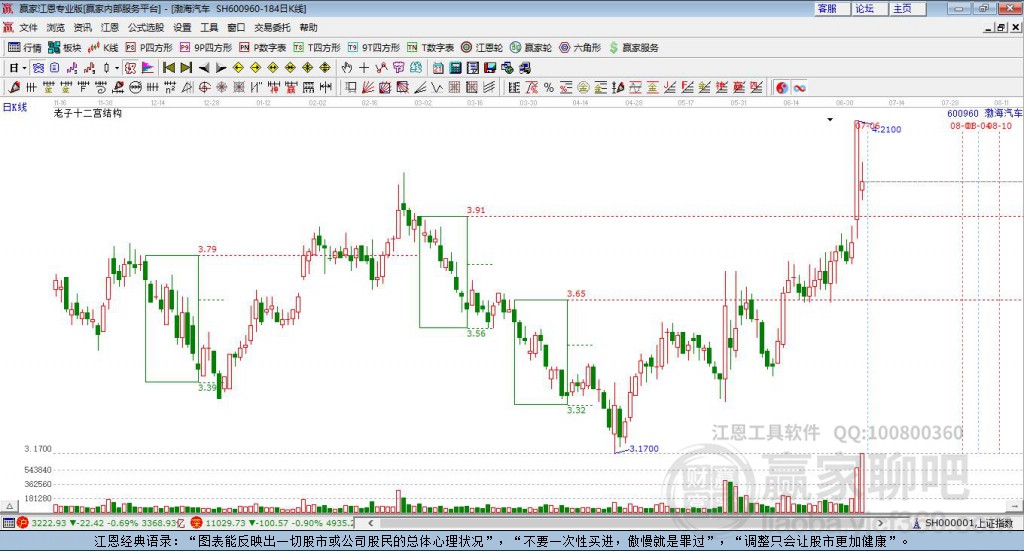Click the 600960 stock code label
Viewport: 1024px width, 551px height.
(963, 114)
